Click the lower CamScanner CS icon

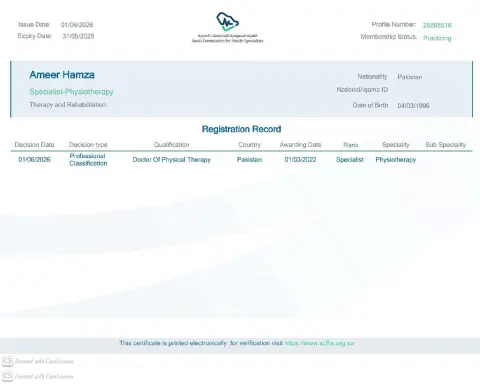pos(7,376)
